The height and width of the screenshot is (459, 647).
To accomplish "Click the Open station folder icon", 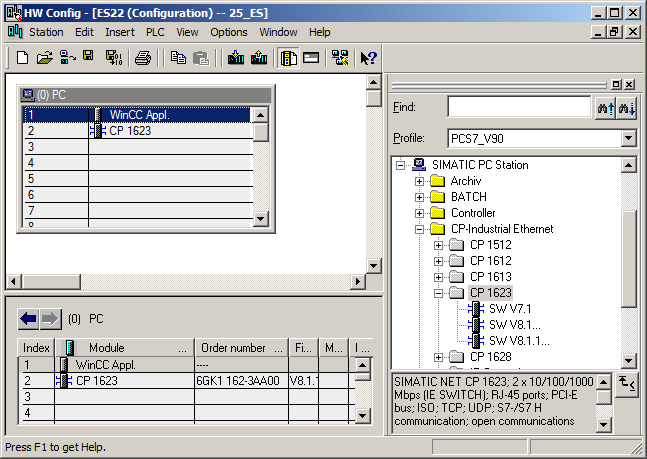I will (x=44, y=58).
